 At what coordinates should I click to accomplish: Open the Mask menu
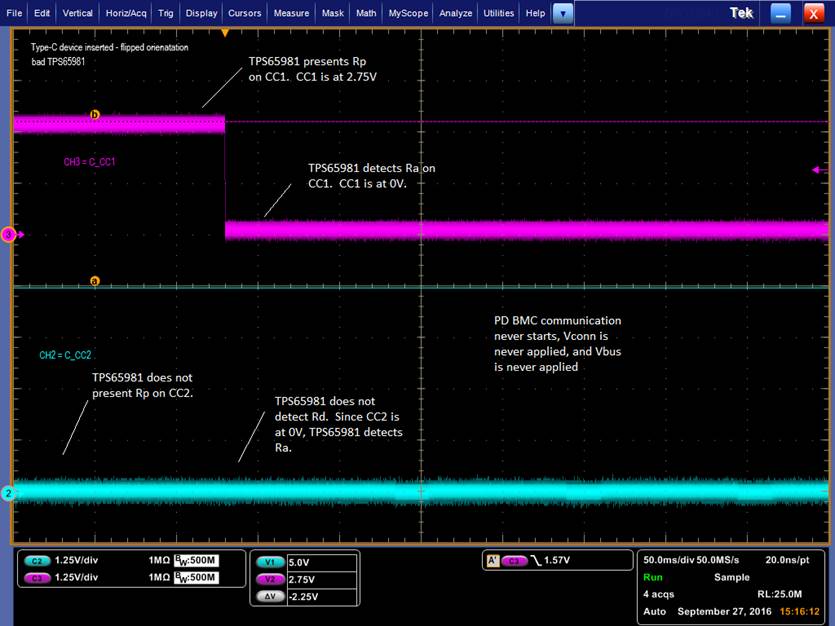coord(332,13)
